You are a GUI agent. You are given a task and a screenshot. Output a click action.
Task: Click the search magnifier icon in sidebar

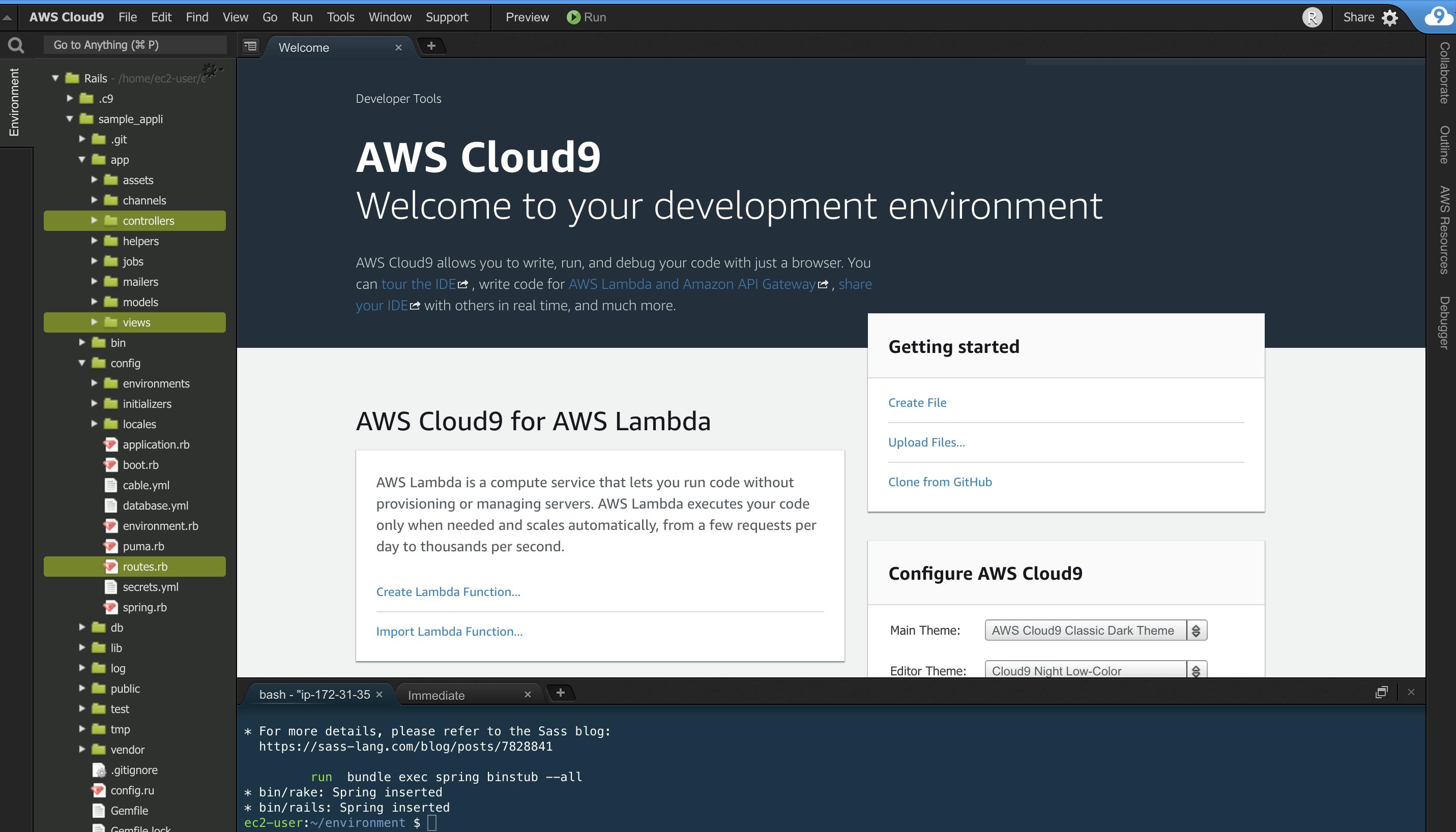coord(16,45)
